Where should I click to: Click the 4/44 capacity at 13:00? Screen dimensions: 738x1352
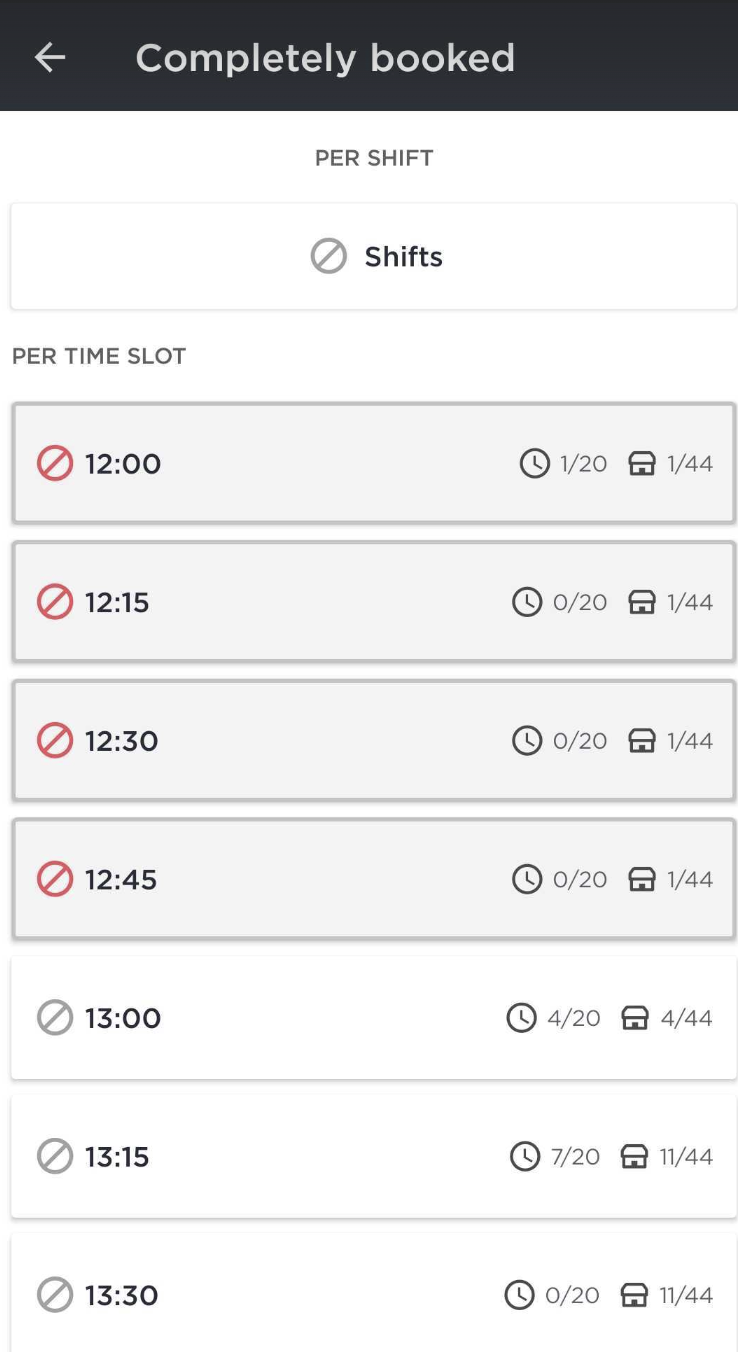click(x=686, y=1018)
